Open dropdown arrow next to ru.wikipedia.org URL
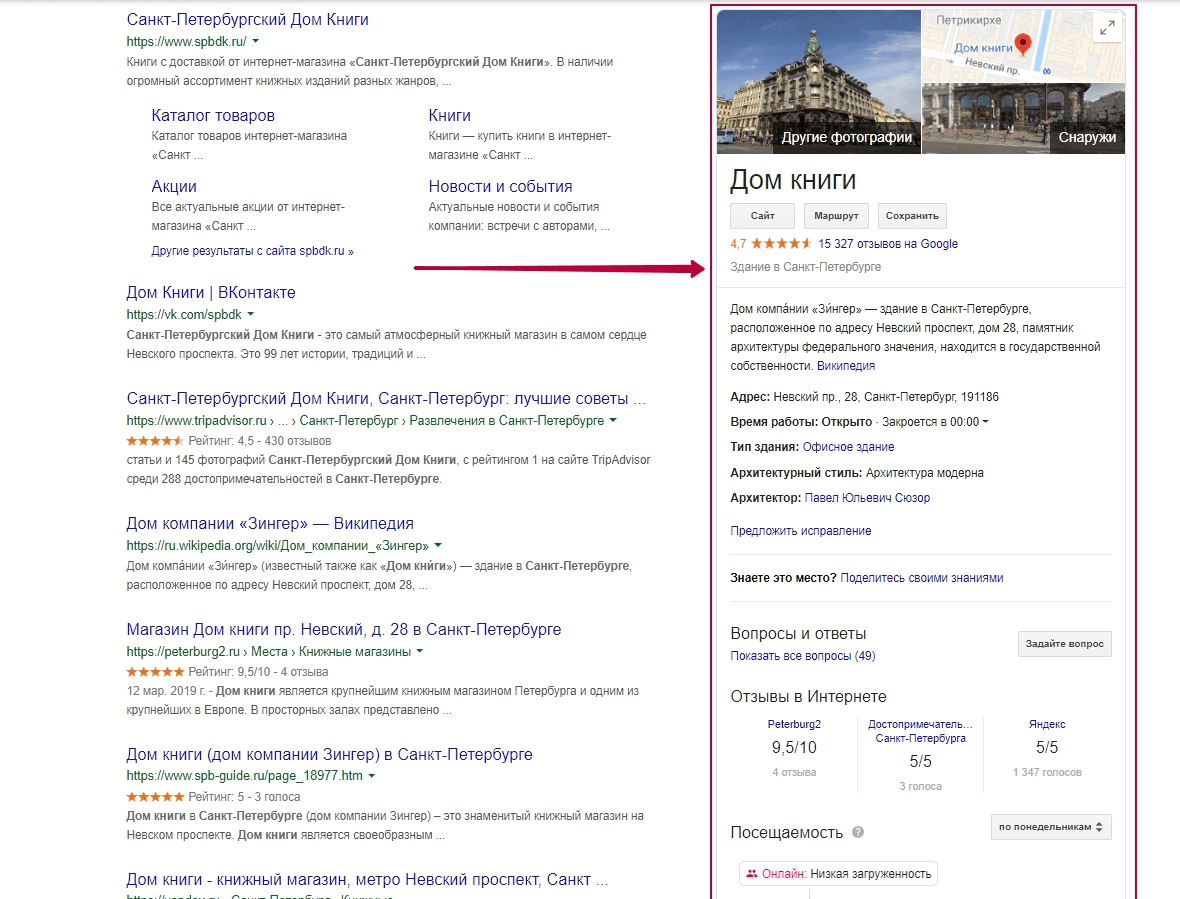 438,545
